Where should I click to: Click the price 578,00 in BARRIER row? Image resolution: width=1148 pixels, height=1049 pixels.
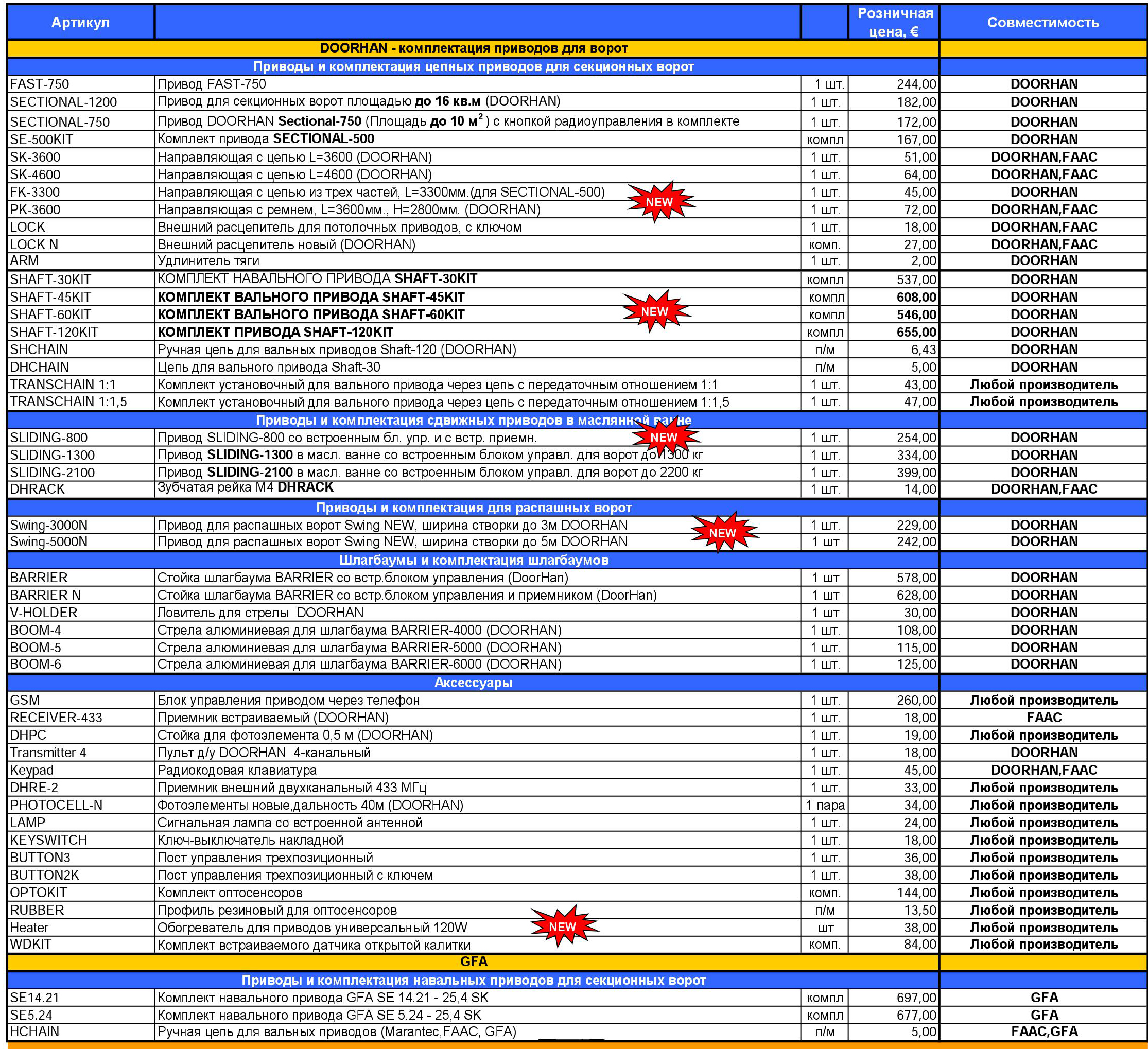tap(916, 578)
